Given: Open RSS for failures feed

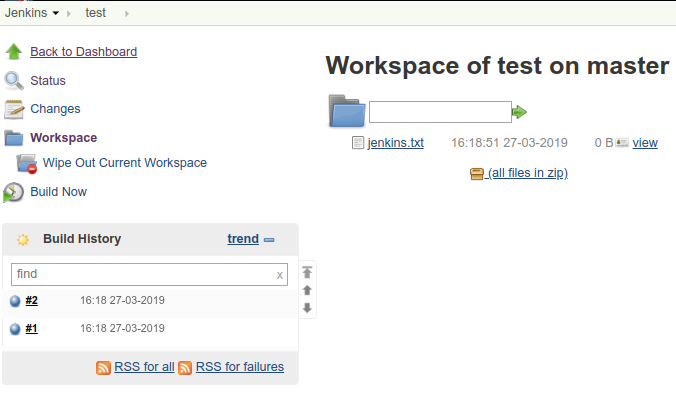Looking at the screenshot, I should 240,367.
